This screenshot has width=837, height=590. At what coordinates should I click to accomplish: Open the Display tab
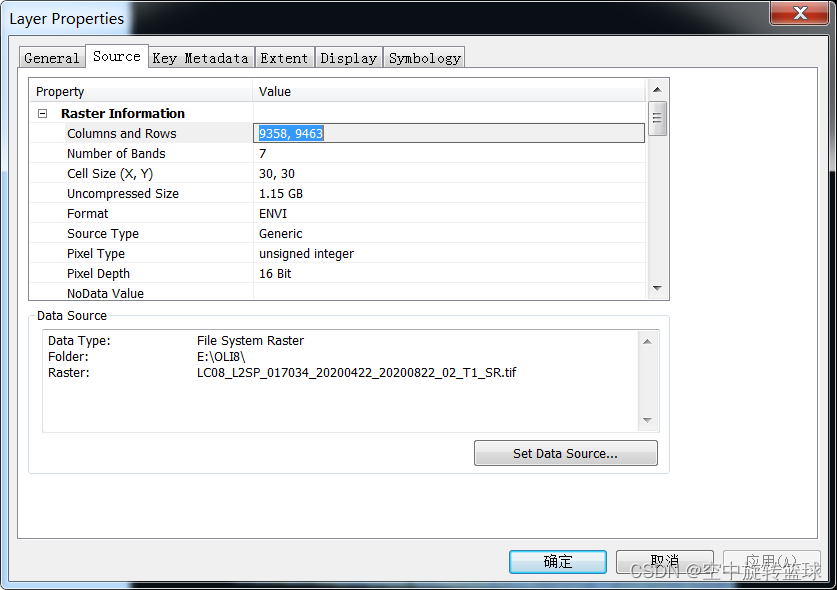click(349, 58)
